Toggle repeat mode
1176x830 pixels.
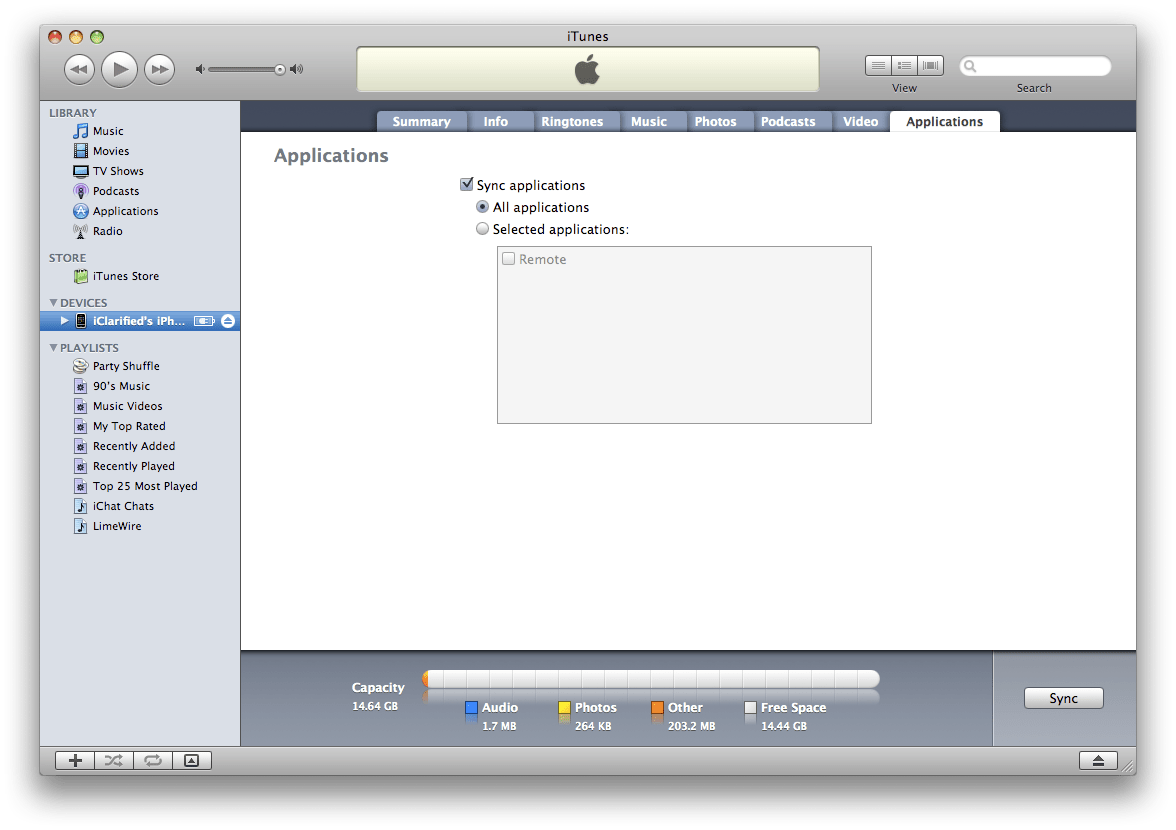click(153, 760)
